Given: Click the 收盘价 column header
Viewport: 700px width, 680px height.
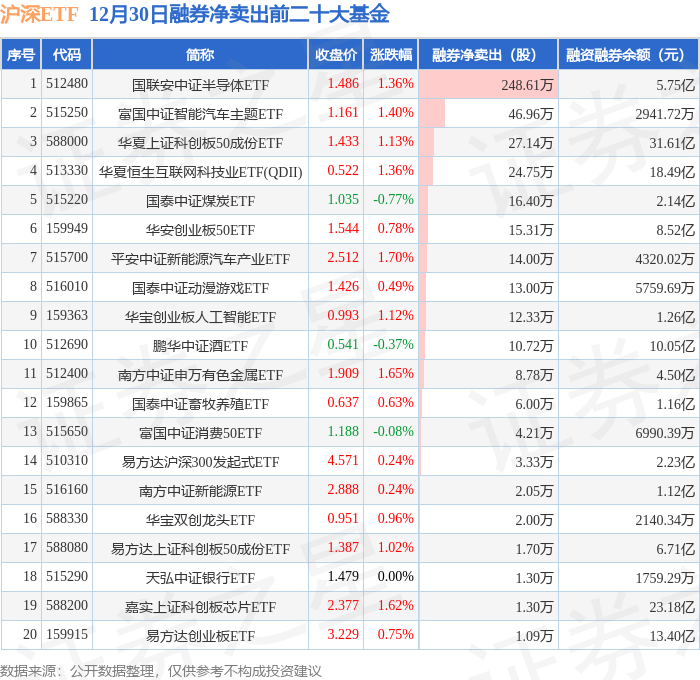Looking at the screenshot, I should (336, 54).
